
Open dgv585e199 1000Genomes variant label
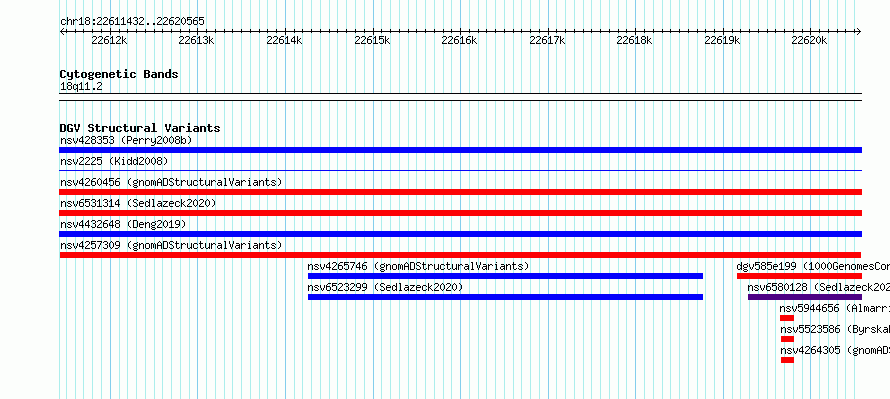point(813,266)
